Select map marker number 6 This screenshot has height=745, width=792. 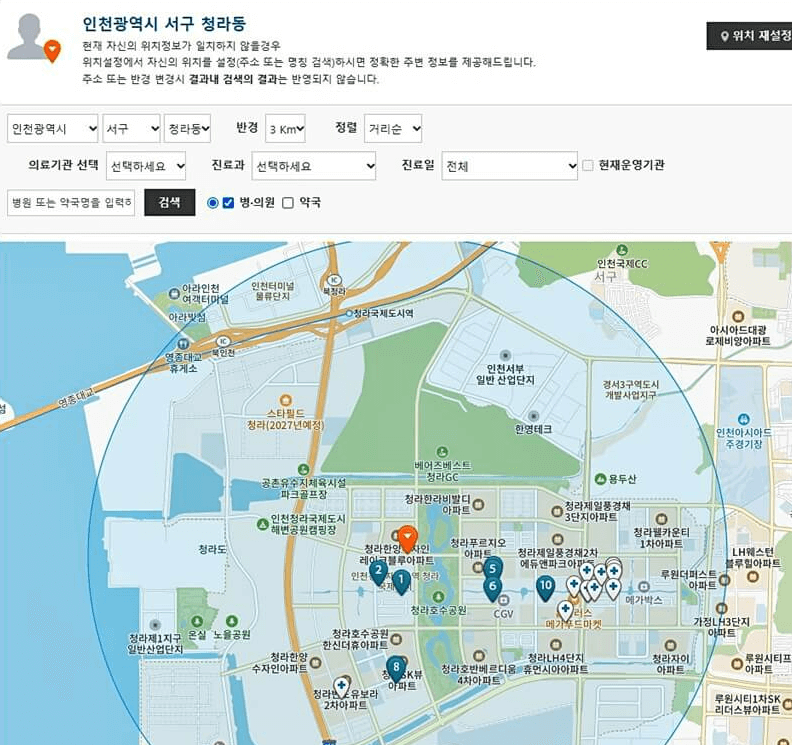492,588
